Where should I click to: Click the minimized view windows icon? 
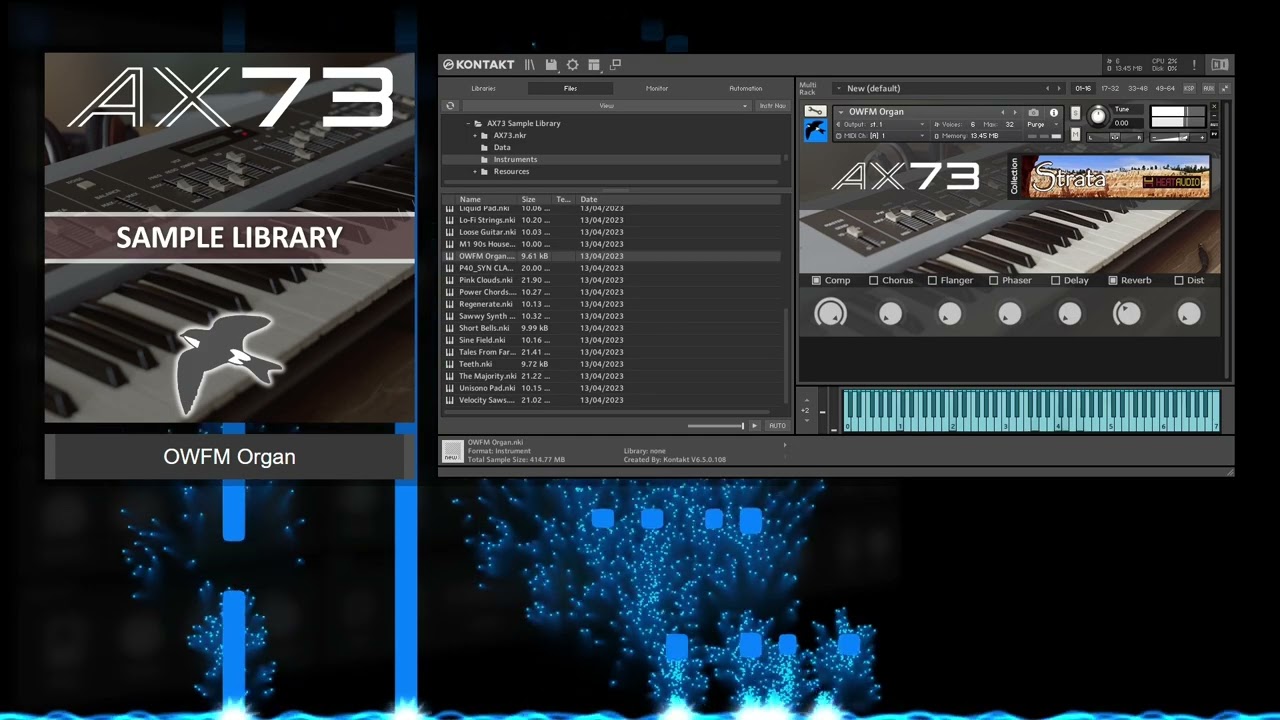(616, 65)
